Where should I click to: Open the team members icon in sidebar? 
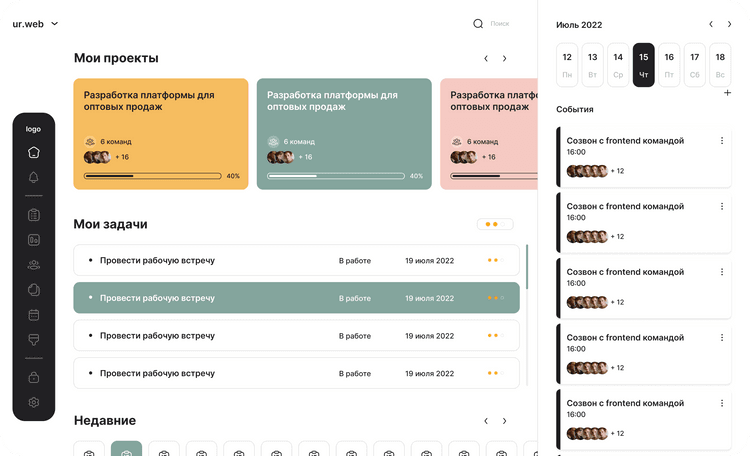click(33, 265)
